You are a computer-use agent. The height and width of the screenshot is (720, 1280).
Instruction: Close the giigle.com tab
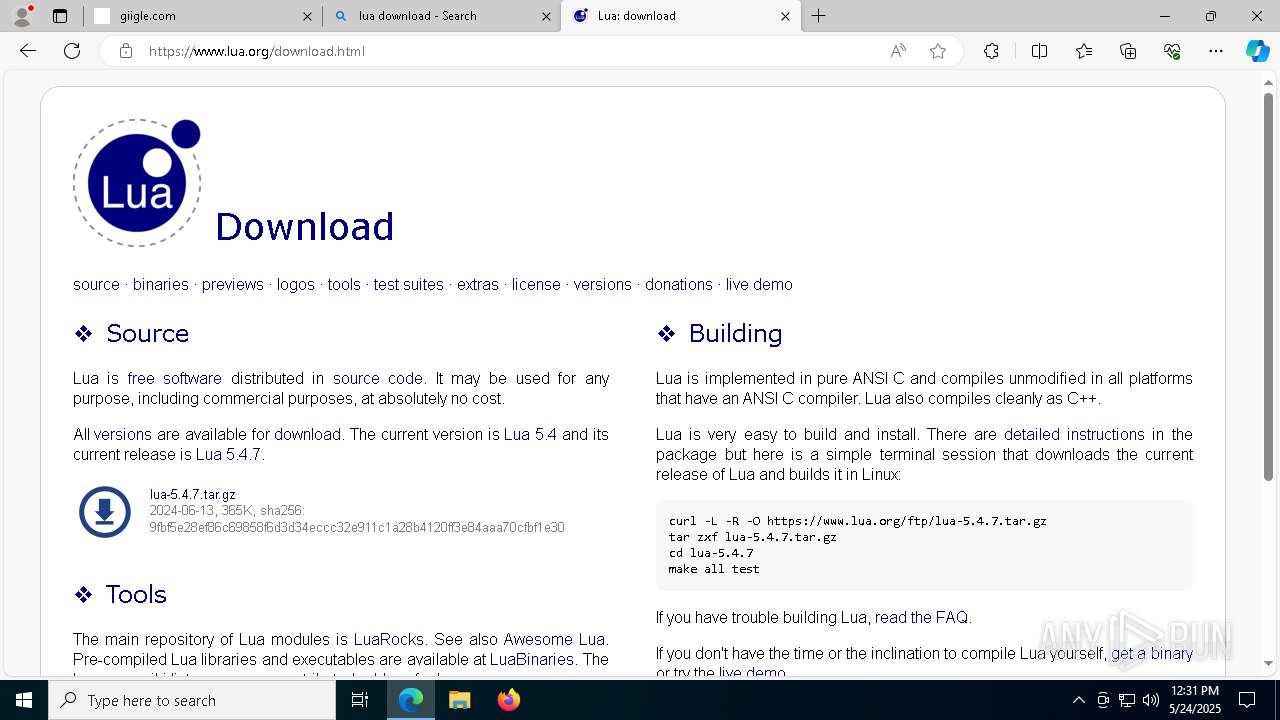[307, 16]
